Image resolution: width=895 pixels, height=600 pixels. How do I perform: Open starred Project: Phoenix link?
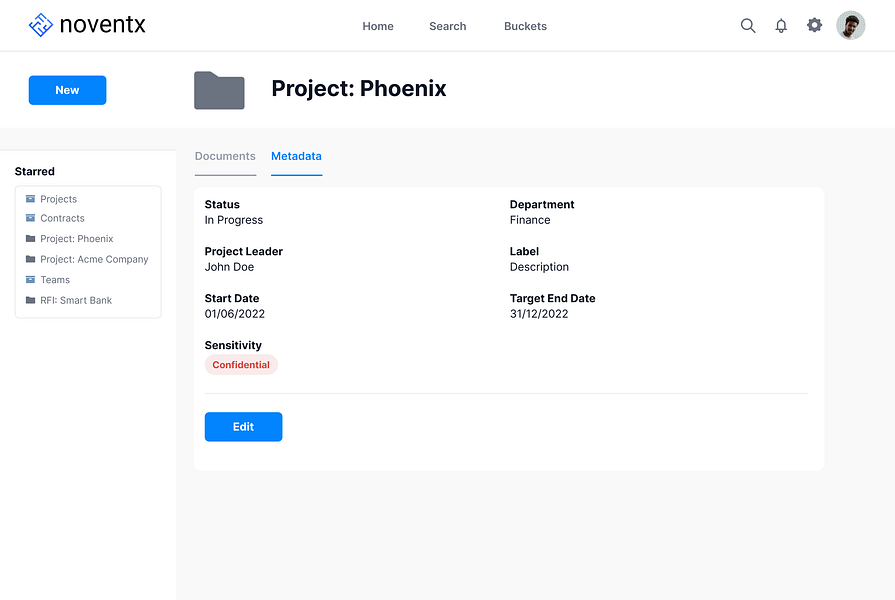pyautogui.click(x=76, y=239)
